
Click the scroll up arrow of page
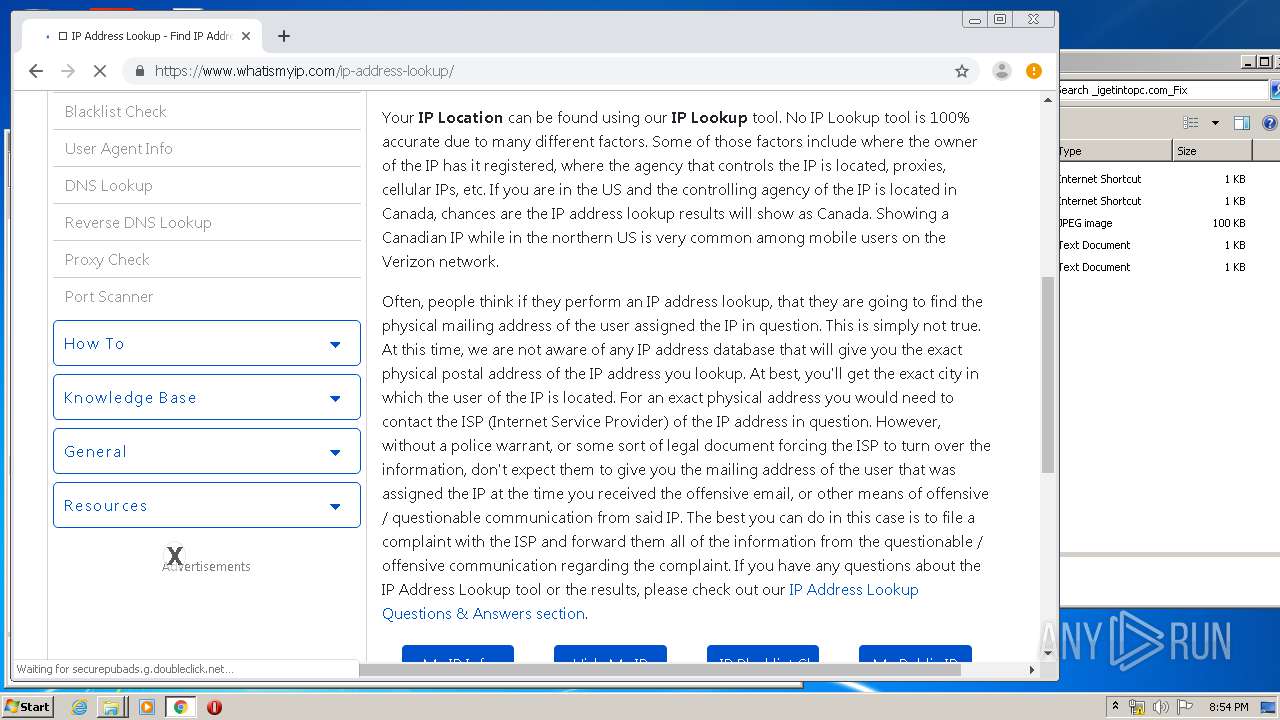(1048, 99)
